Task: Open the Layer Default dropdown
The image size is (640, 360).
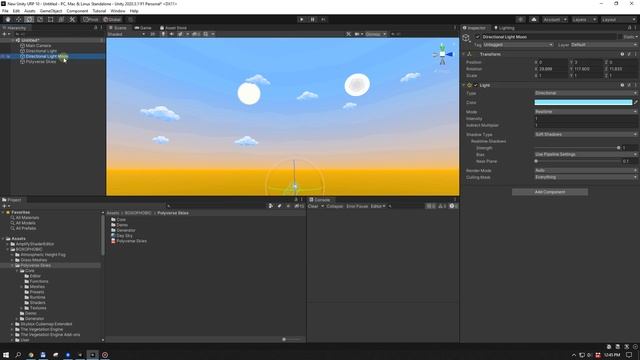Action: point(604,45)
